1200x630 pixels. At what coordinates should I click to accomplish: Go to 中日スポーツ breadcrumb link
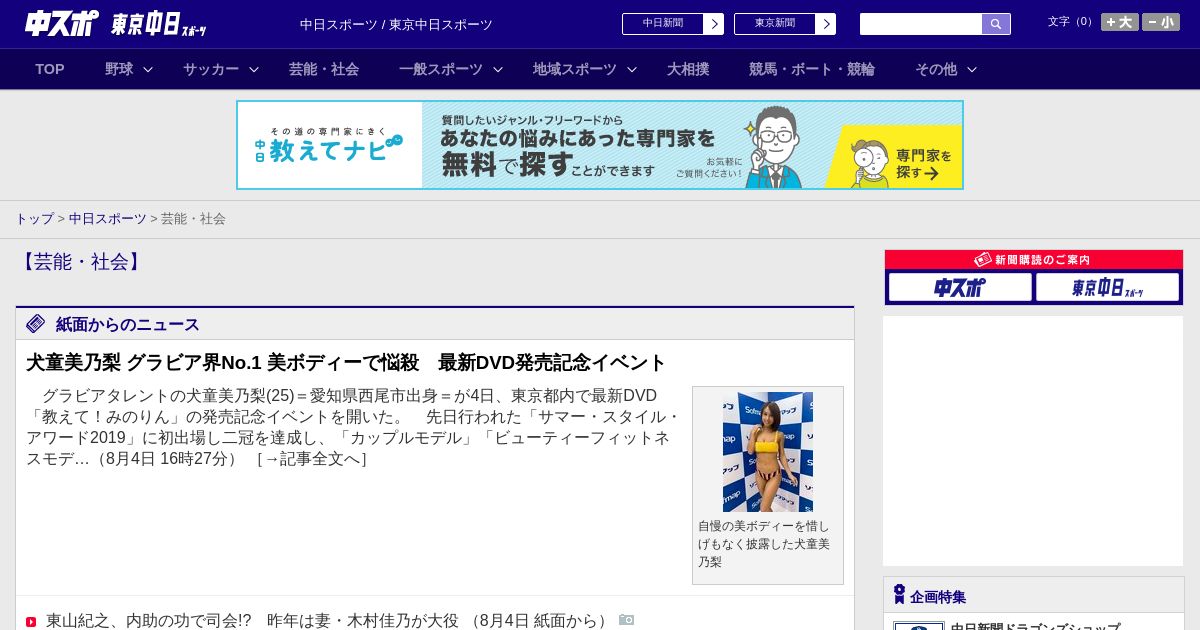click(x=108, y=218)
